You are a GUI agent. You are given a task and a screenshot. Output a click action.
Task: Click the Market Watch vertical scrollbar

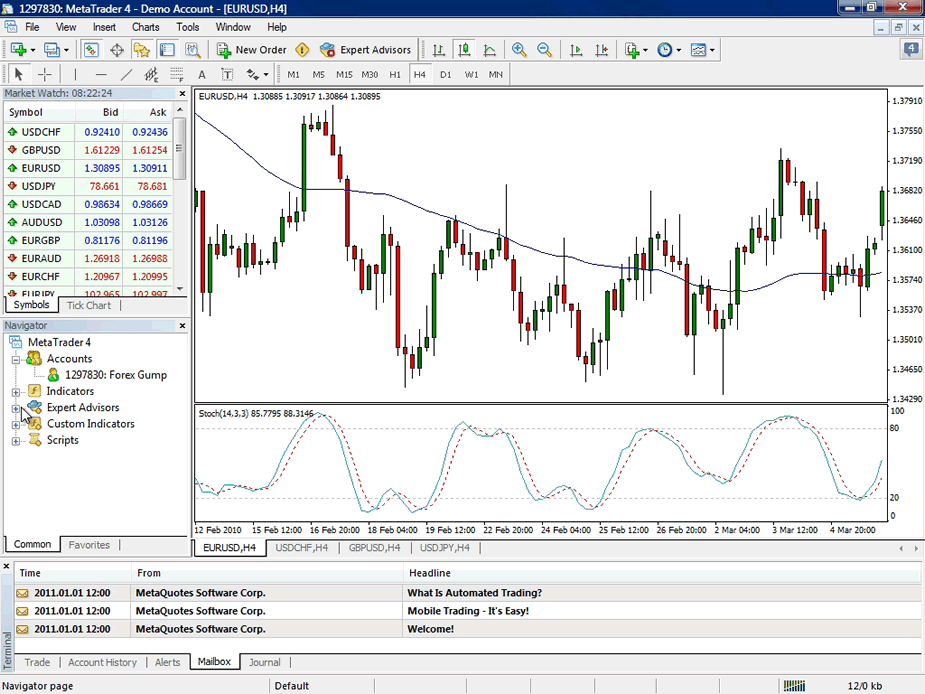click(180, 201)
